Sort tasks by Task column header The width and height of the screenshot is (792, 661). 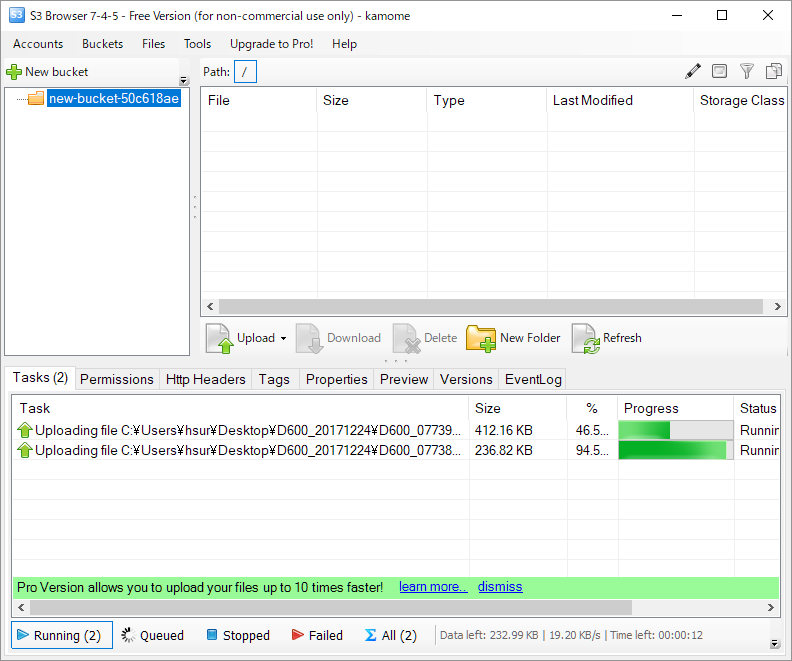coord(241,408)
